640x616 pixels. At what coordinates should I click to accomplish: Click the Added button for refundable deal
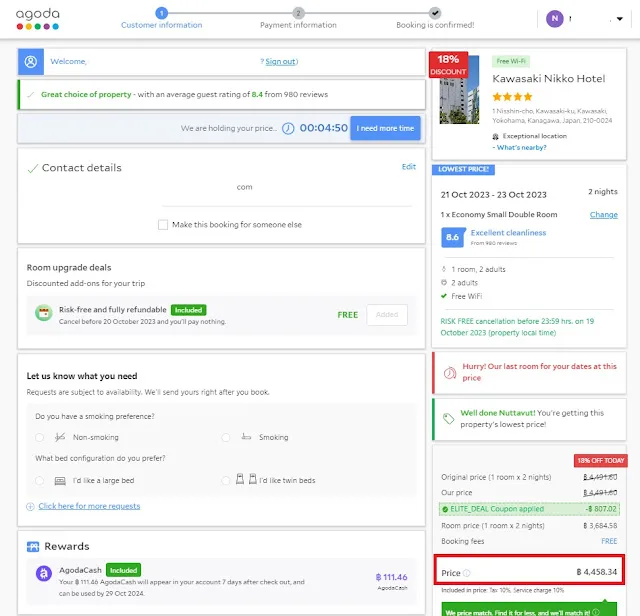coord(387,315)
